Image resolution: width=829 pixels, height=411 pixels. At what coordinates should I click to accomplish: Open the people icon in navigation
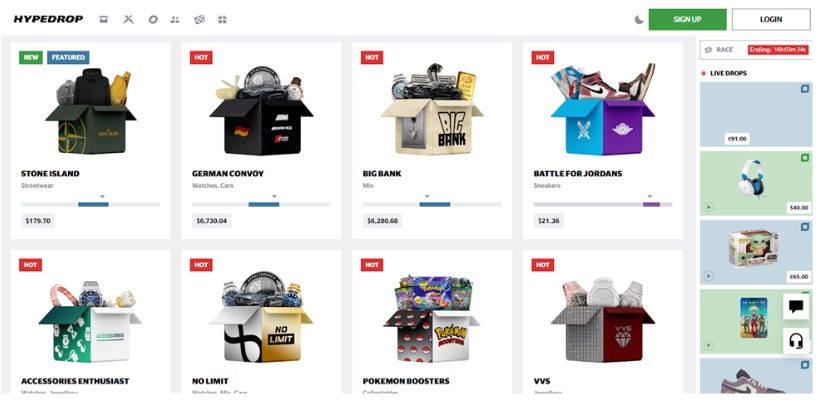[175, 20]
